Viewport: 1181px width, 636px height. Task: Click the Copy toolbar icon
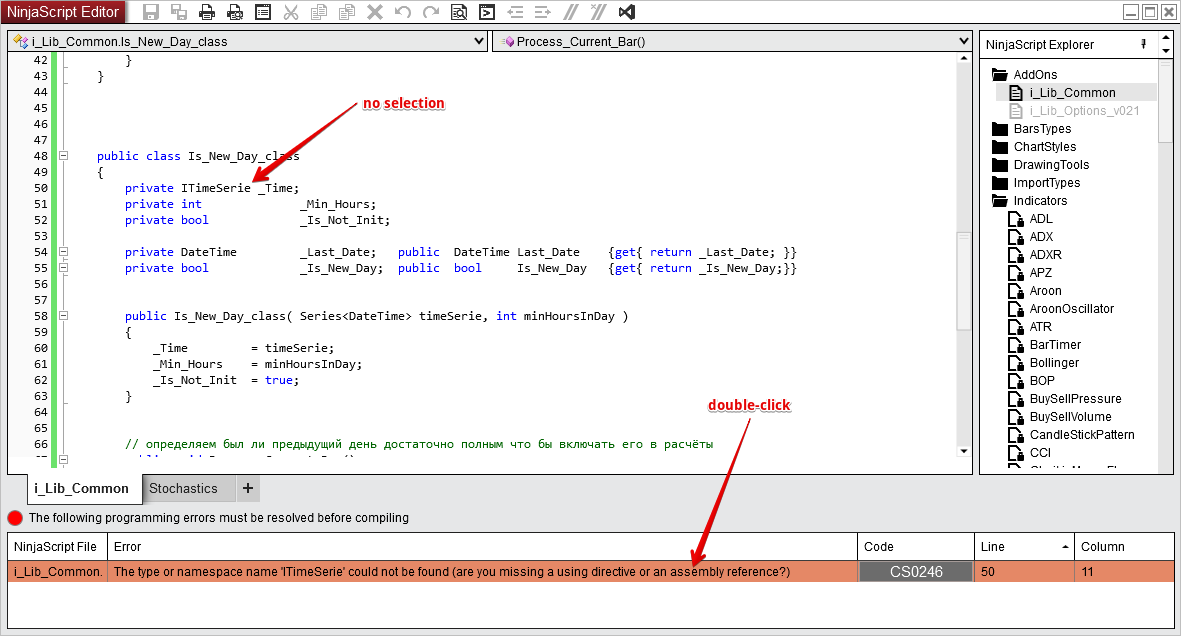pos(319,12)
